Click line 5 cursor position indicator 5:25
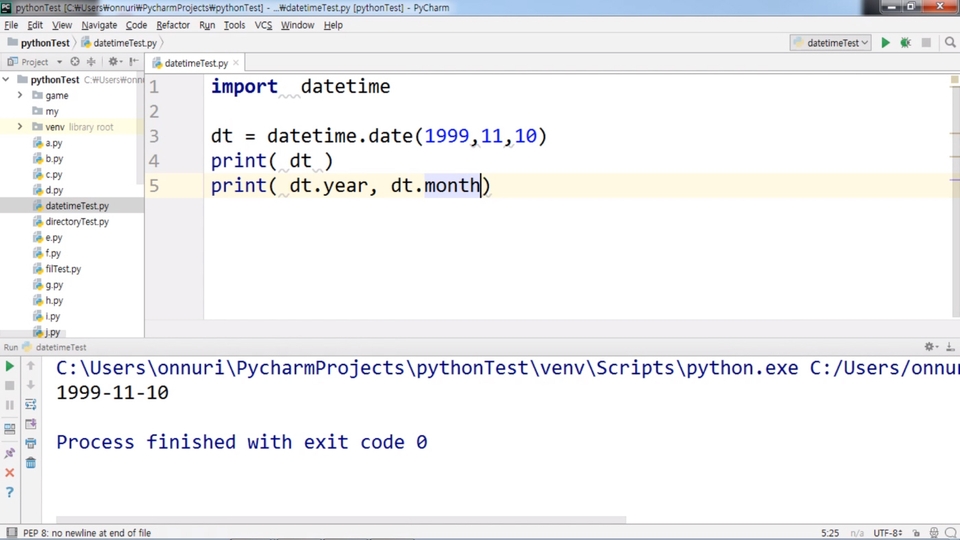Screen dimensions: 960x540 pos(830,533)
